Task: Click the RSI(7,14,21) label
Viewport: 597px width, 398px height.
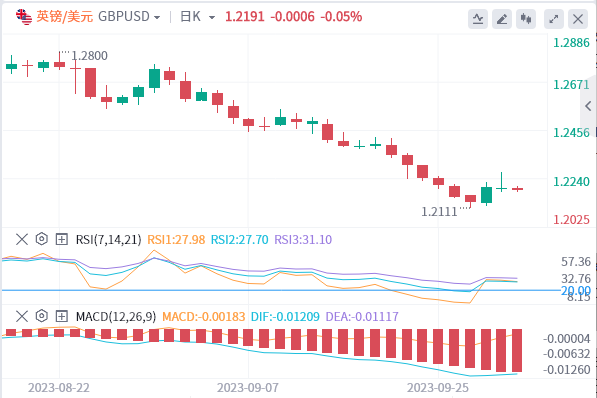Action: pos(109,240)
